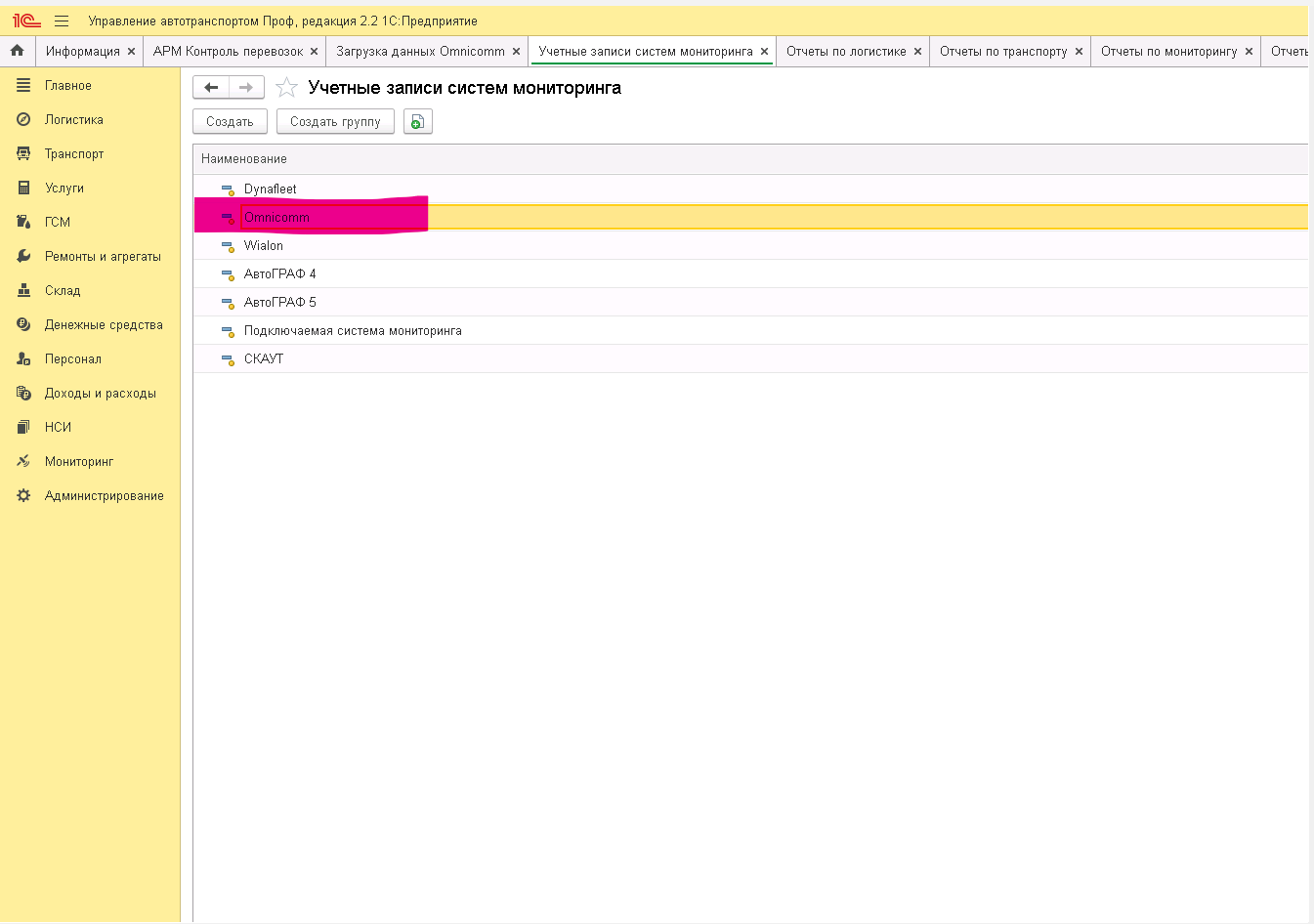
Task: Go to the Транспорт sidebar section
Action: 74,154
